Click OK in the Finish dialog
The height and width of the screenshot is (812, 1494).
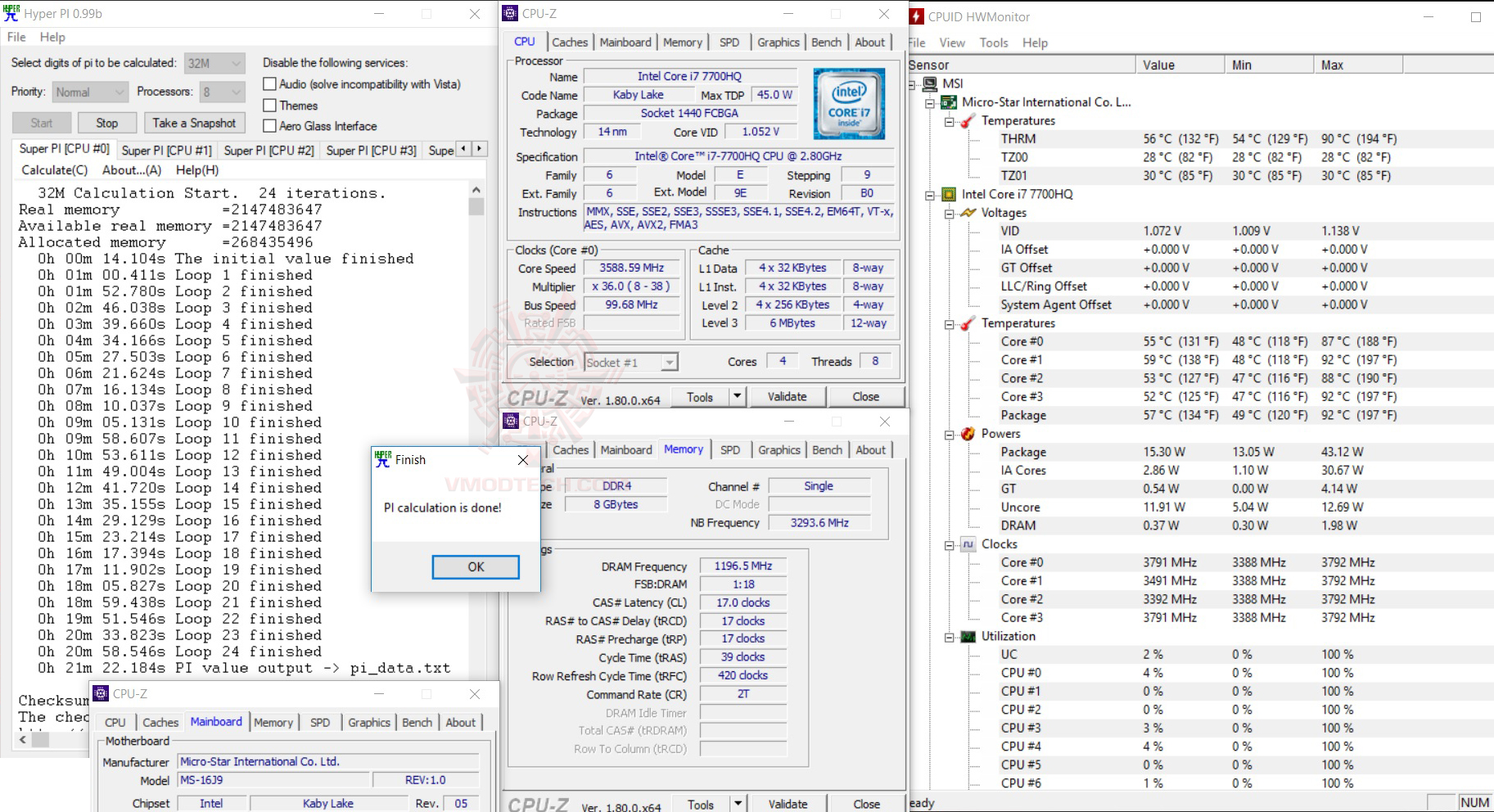click(x=476, y=567)
